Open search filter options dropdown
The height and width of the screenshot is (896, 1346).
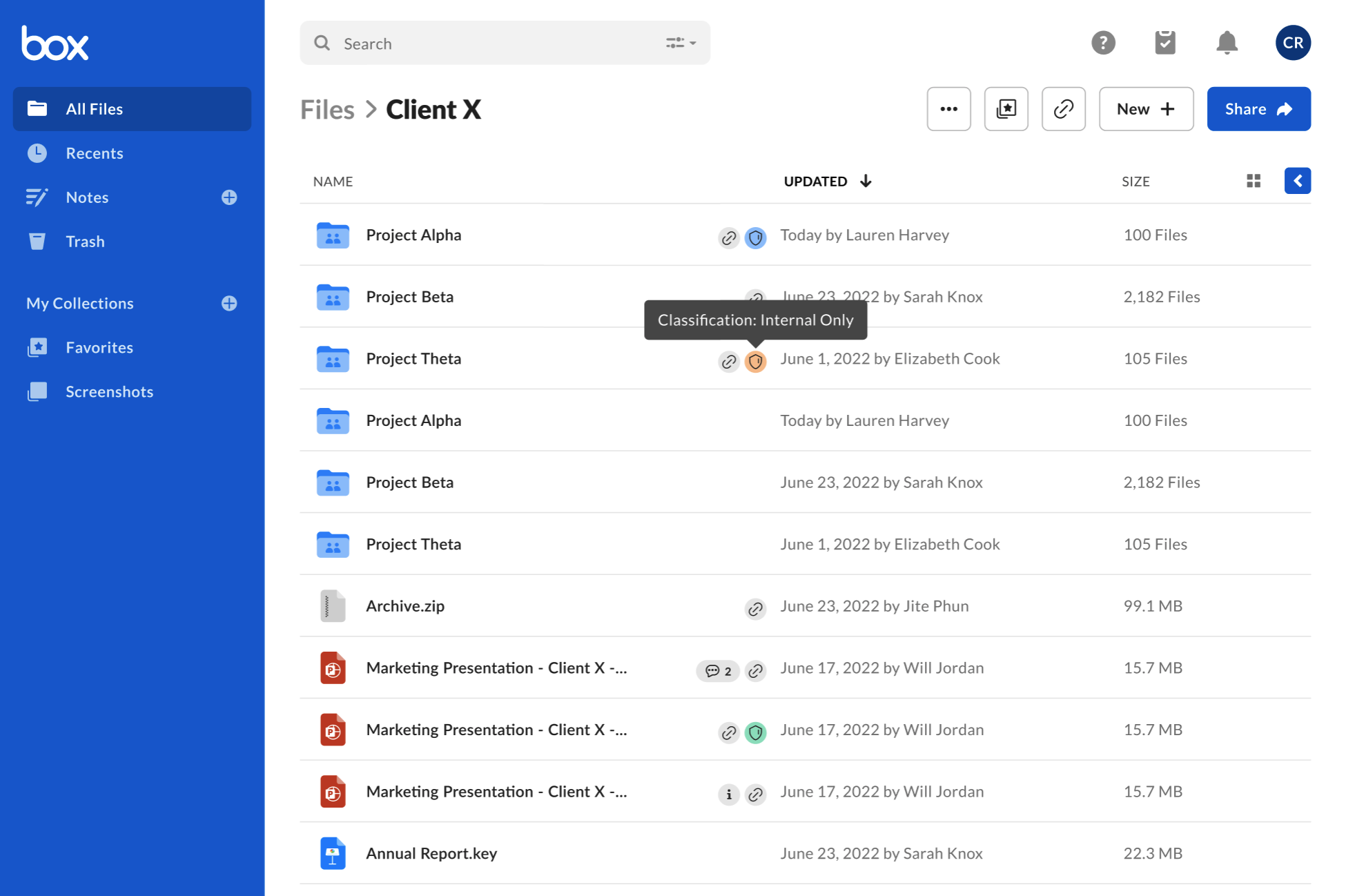tap(681, 43)
